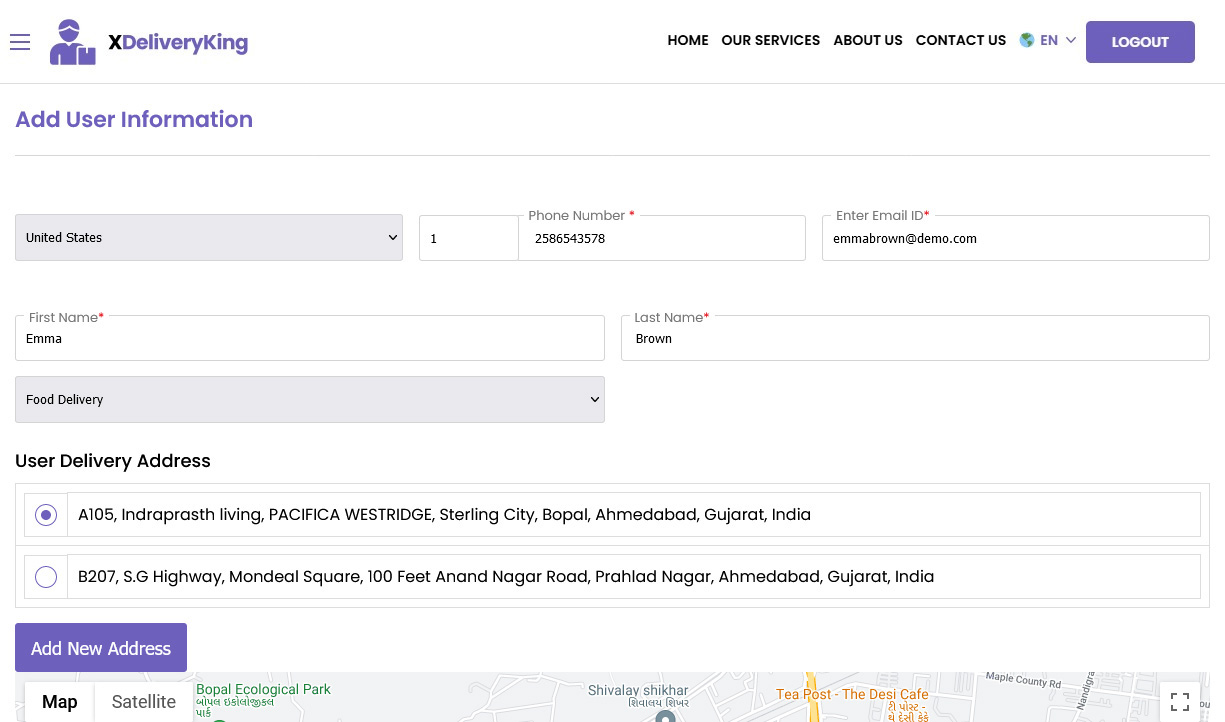Viewport: 1225px width, 722px height.
Task: Click the Enter Email ID field
Action: coord(1015,238)
